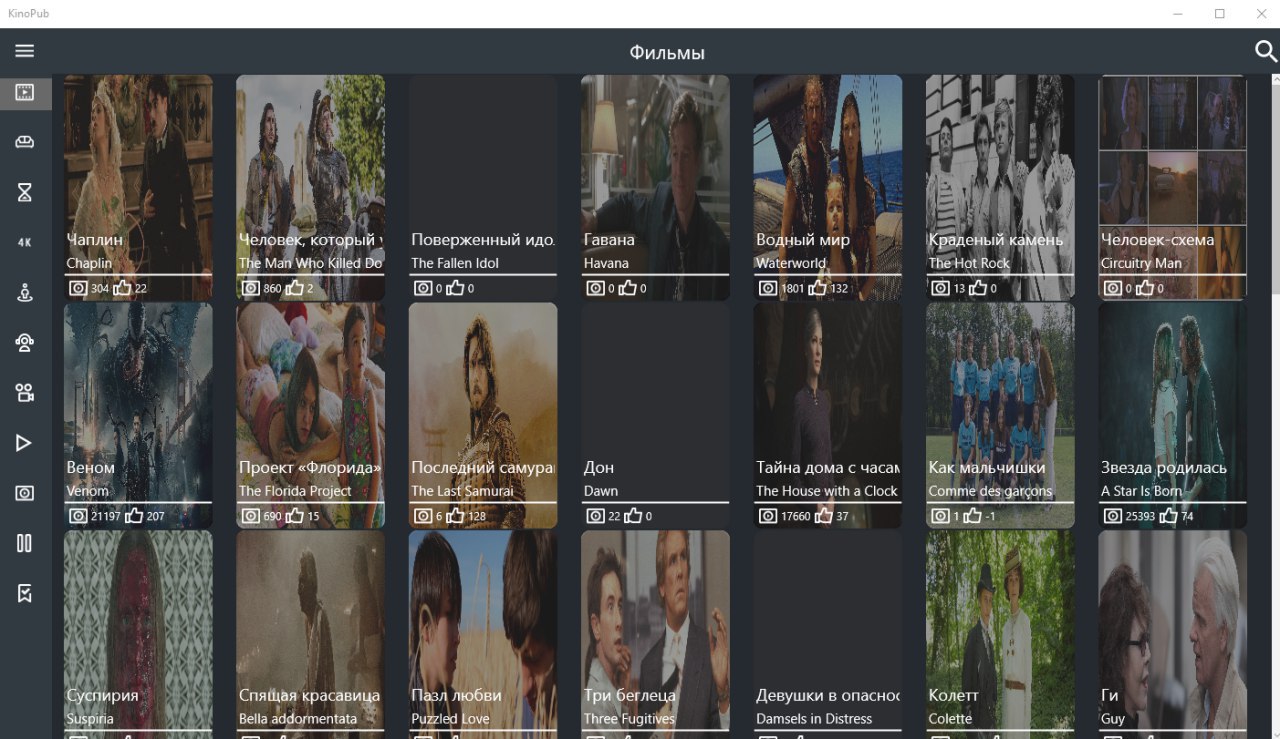Open the play triangle sidebar icon
The width and height of the screenshot is (1280, 739).
pyautogui.click(x=25, y=443)
